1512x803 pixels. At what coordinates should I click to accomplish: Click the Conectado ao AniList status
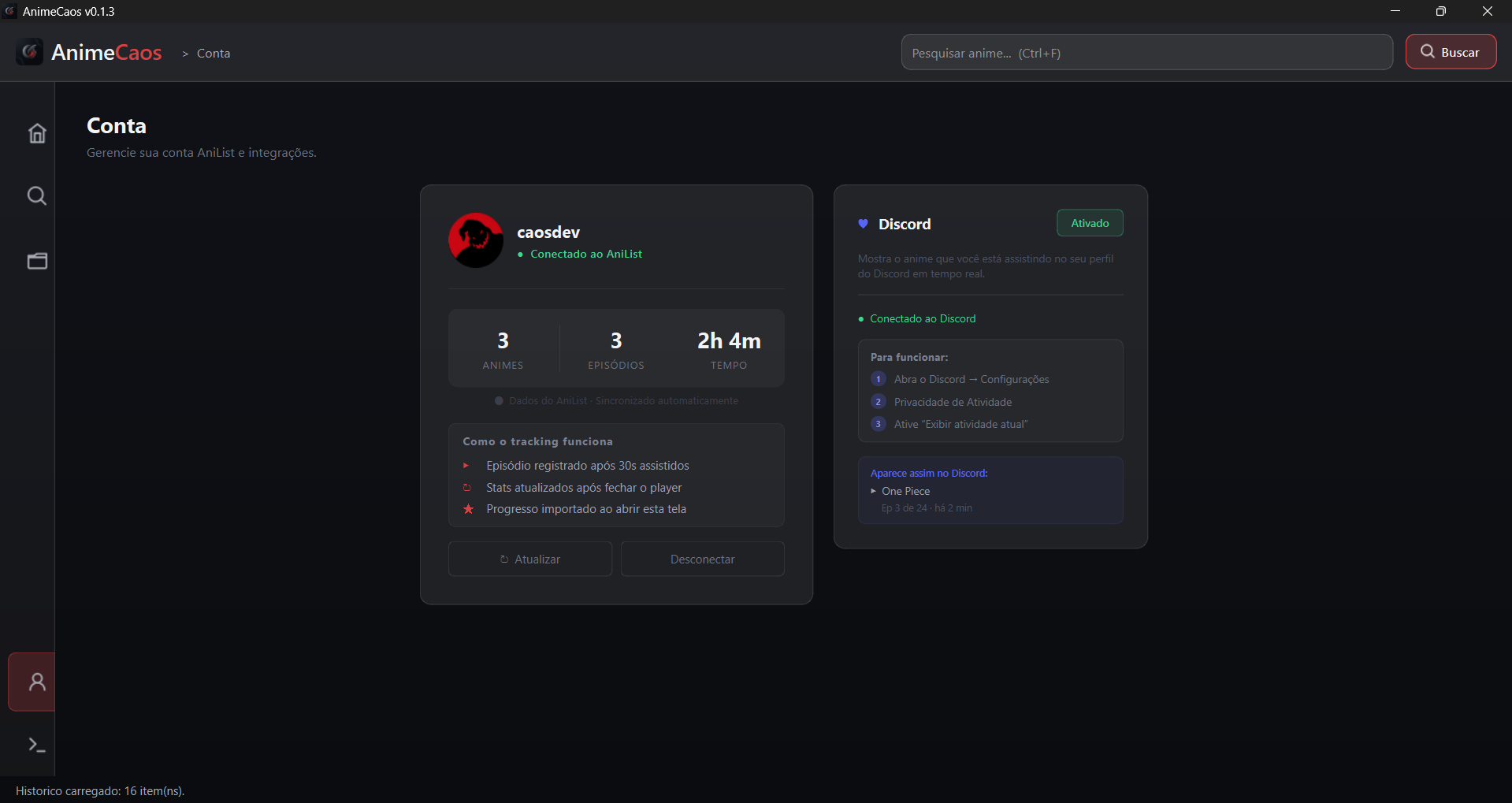[580, 254]
